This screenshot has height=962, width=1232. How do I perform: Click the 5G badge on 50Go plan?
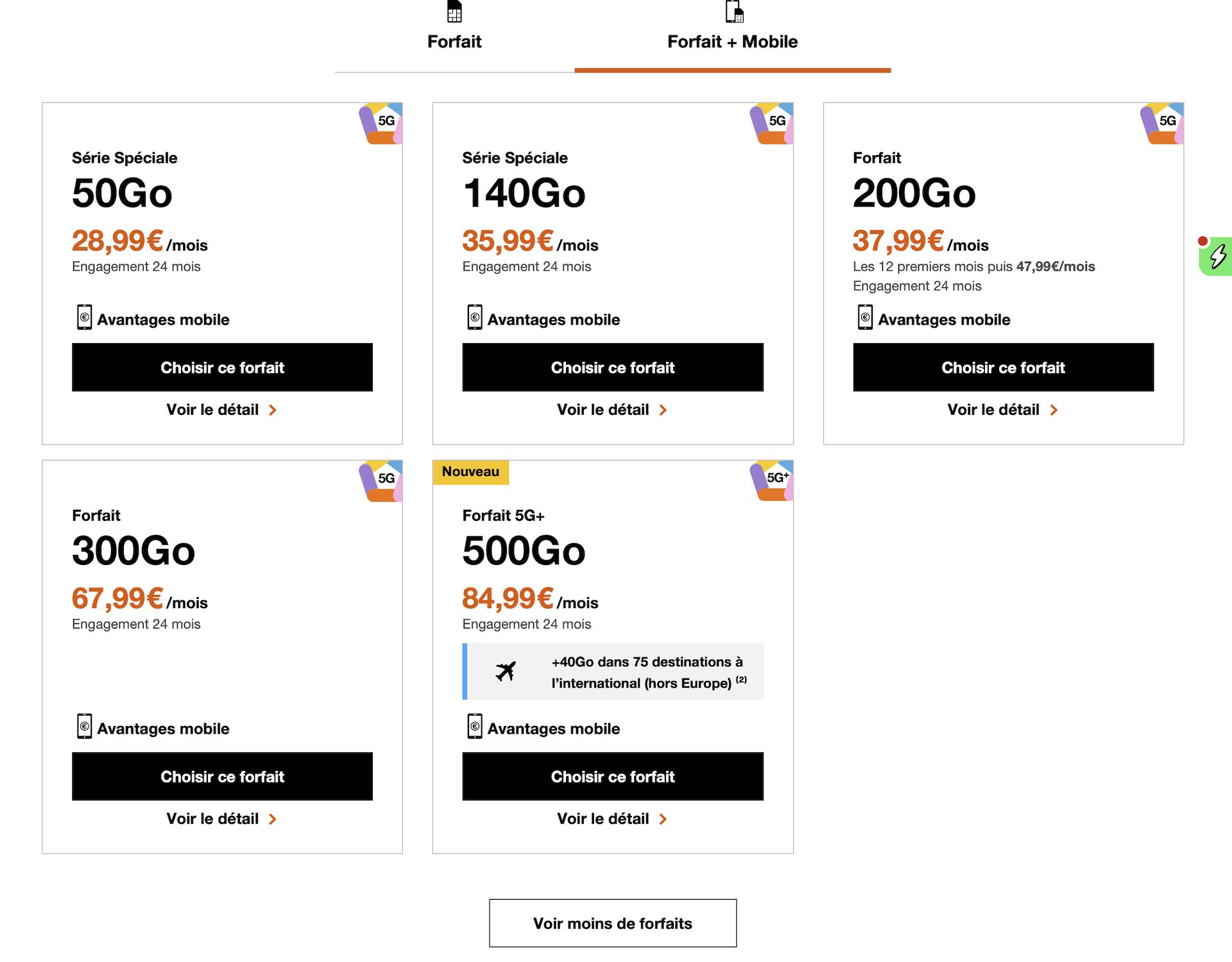[382, 122]
